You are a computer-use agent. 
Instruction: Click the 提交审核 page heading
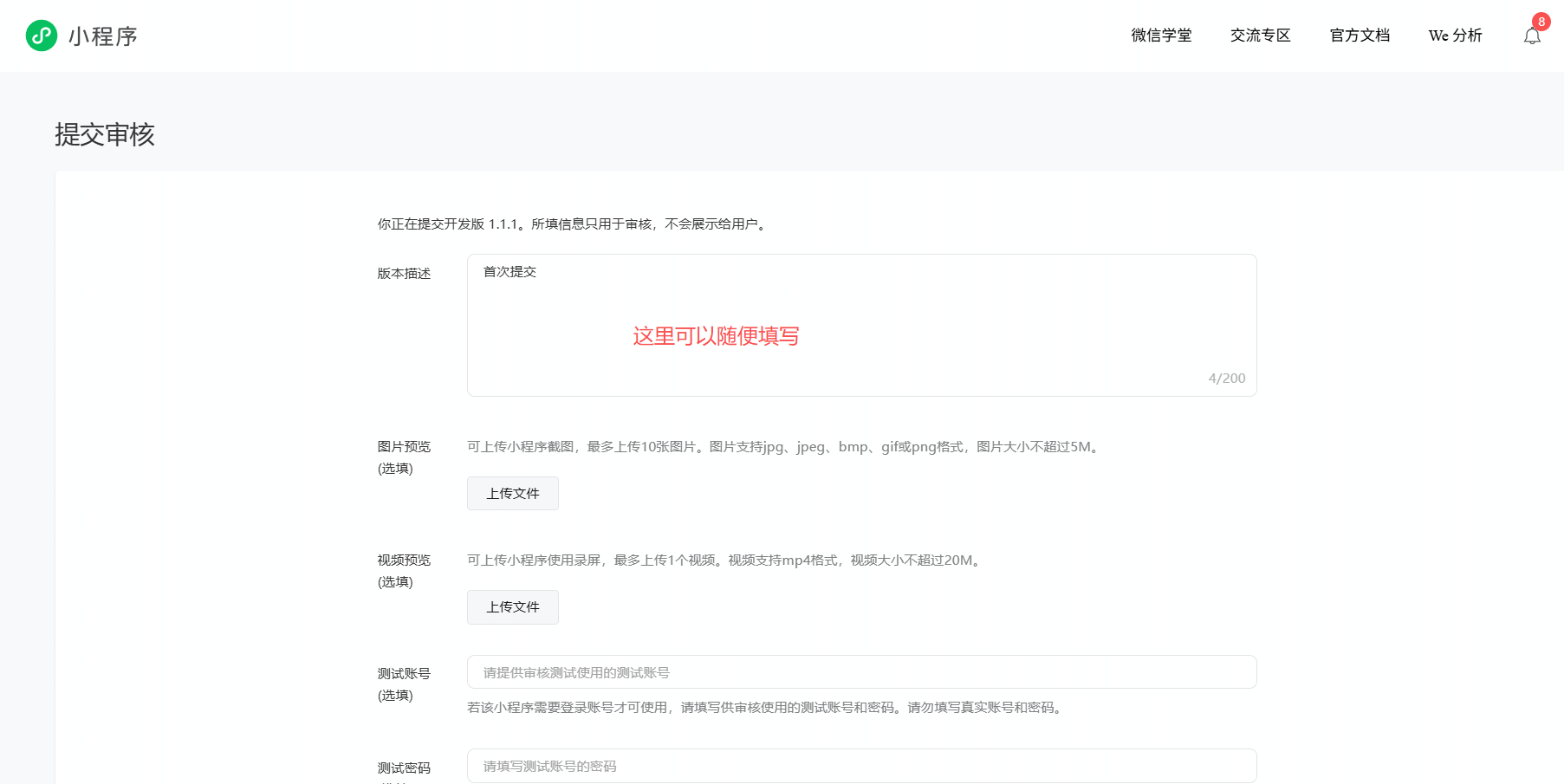click(x=104, y=135)
